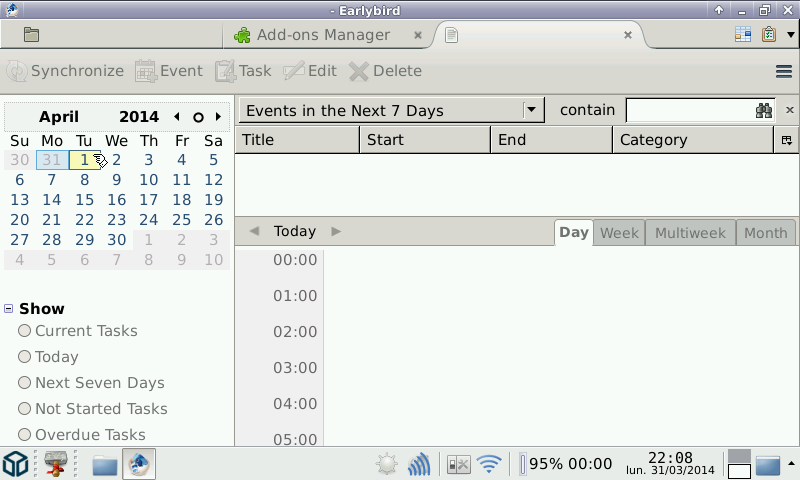800x480 pixels.
Task: Select the Next Seven Days radio option
Action: click(x=25, y=383)
